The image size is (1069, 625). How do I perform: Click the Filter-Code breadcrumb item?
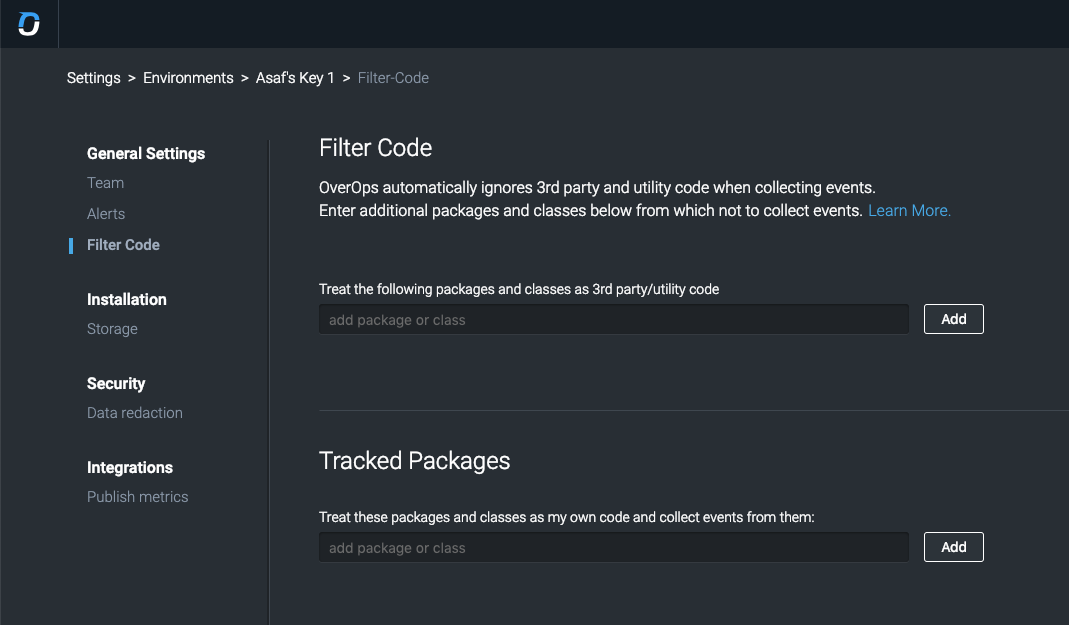pyautogui.click(x=393, y=78)
